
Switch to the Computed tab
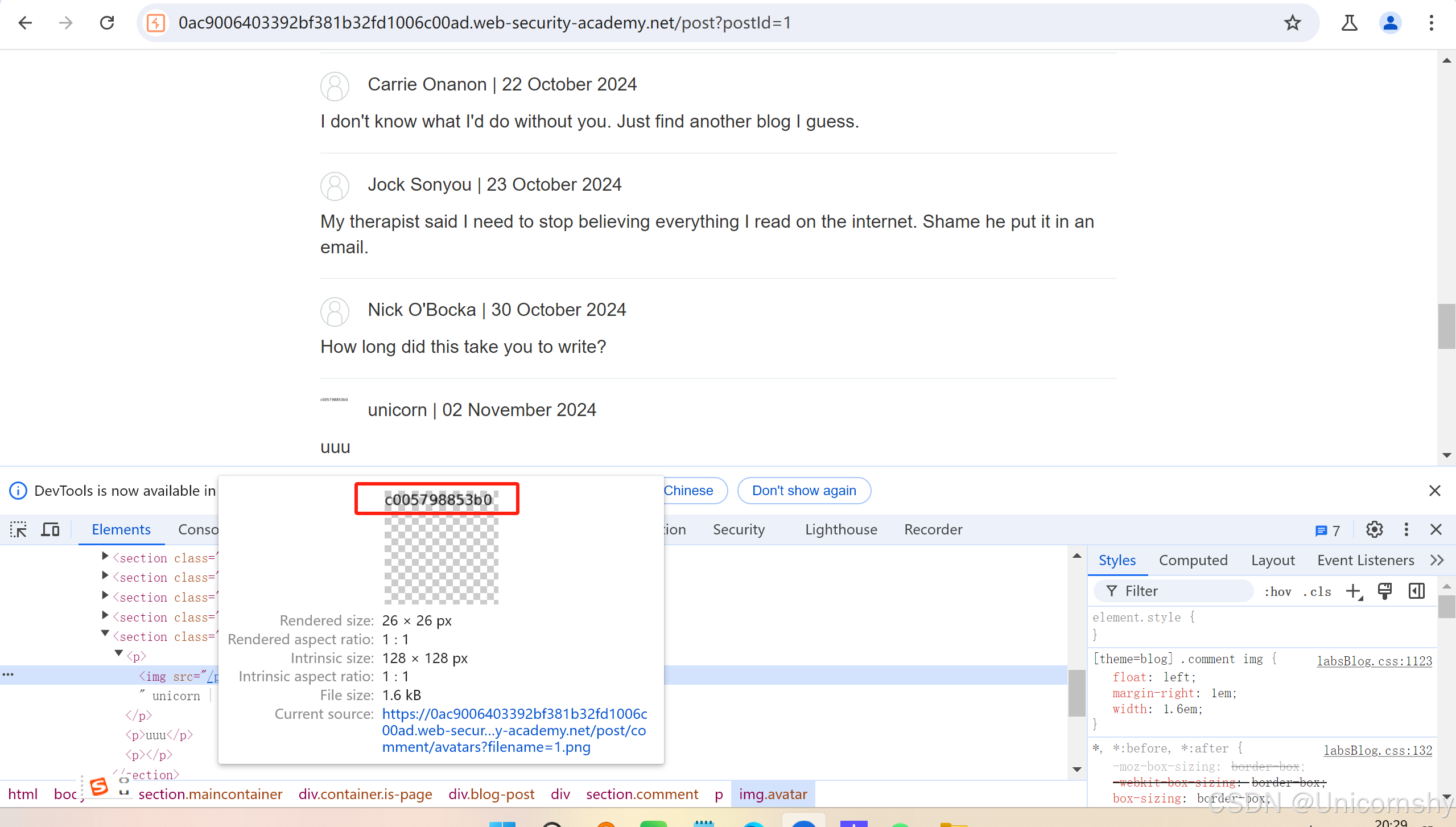(1193, 561)
